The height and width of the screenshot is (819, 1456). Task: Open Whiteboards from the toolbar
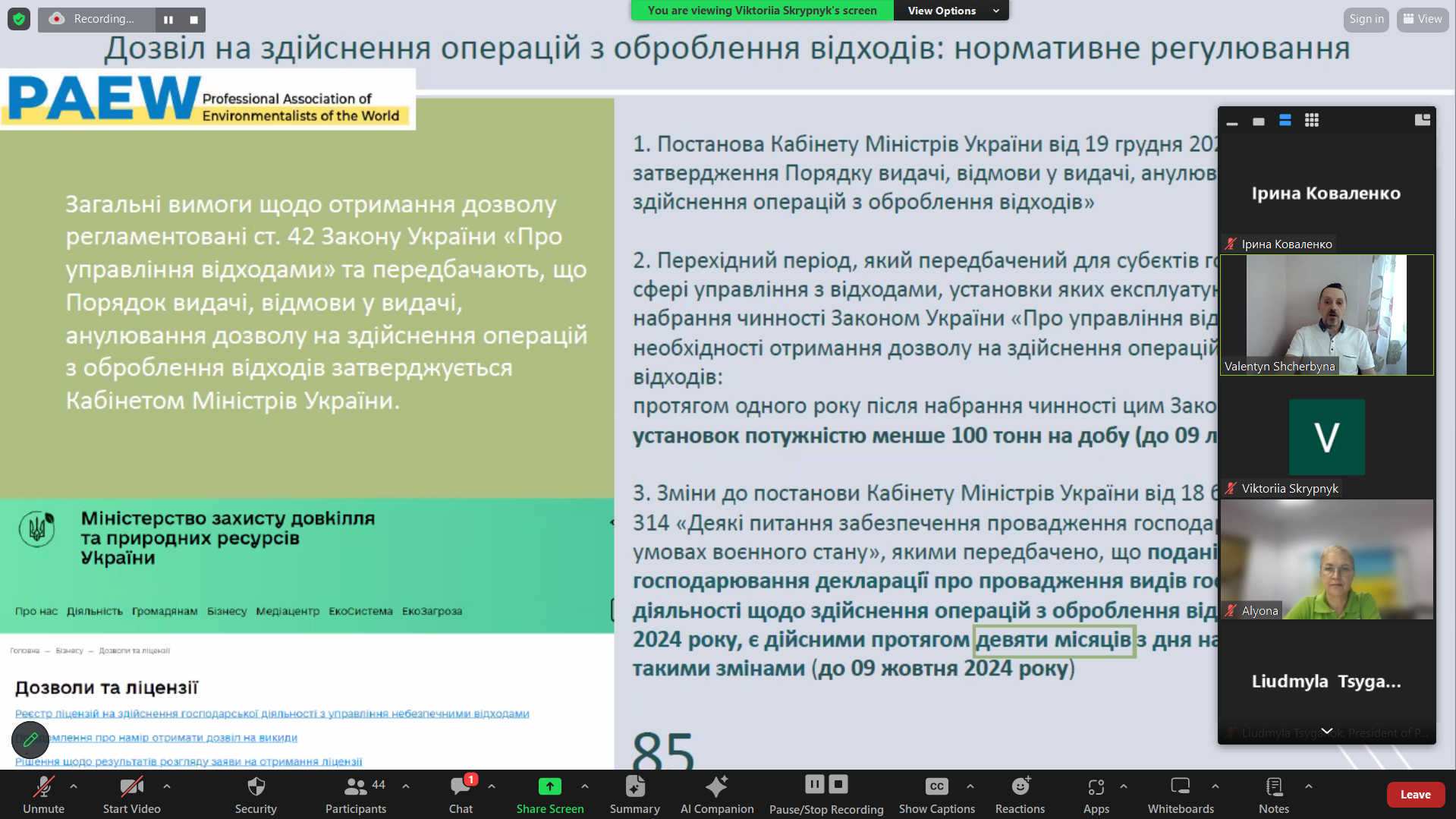point(1180,787)
